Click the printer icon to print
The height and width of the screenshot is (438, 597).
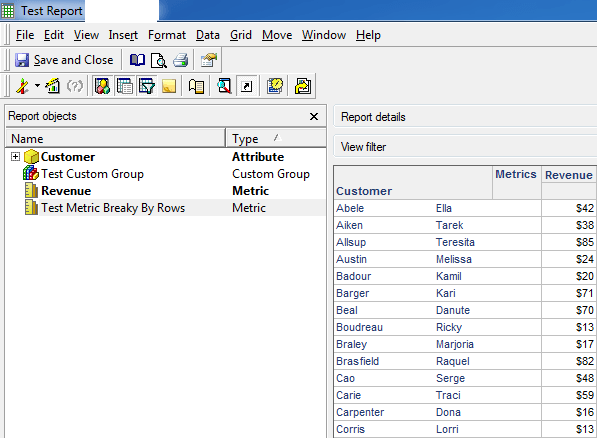click(180, 60)
